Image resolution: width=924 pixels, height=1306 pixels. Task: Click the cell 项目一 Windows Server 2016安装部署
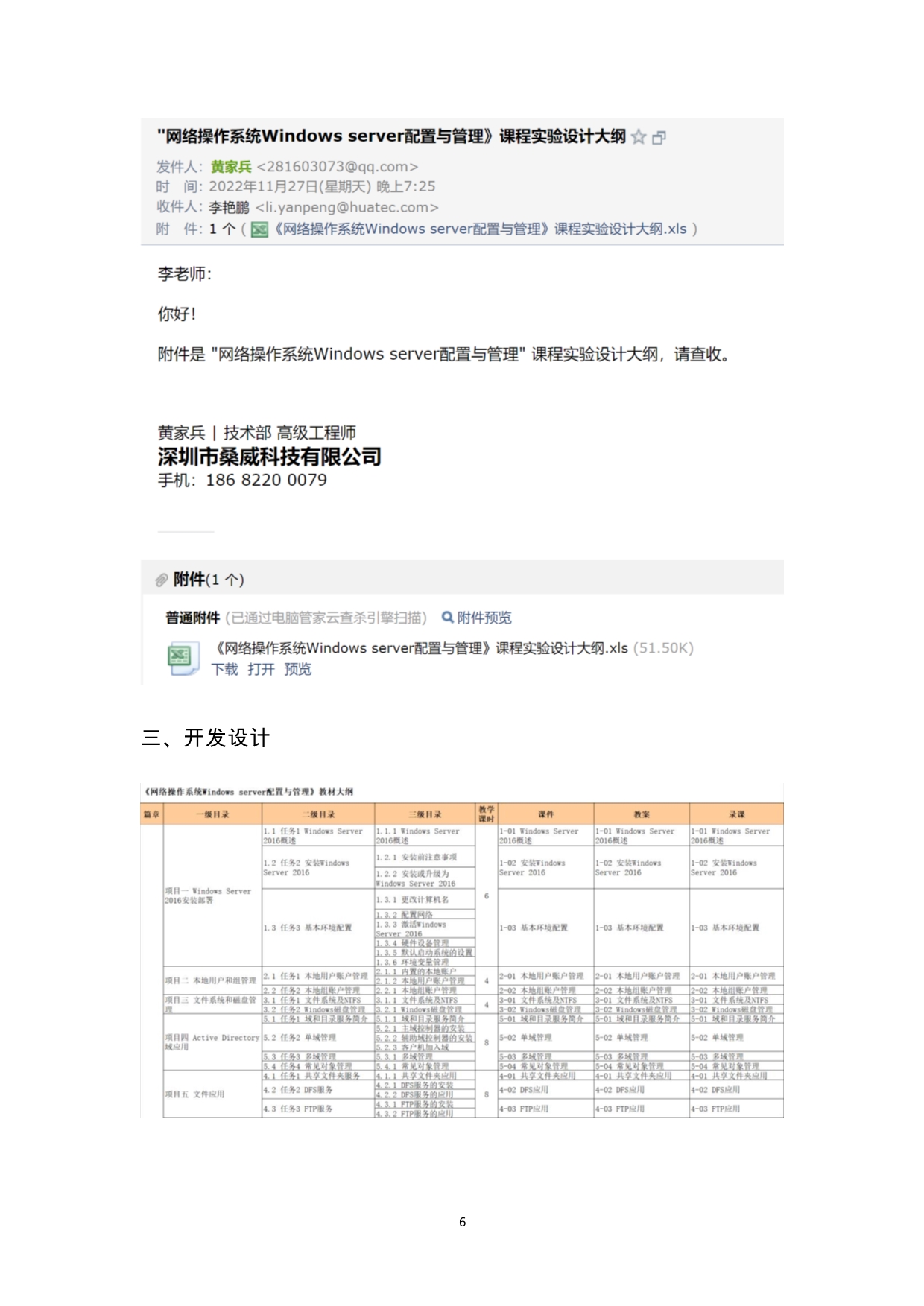point(212,896)
